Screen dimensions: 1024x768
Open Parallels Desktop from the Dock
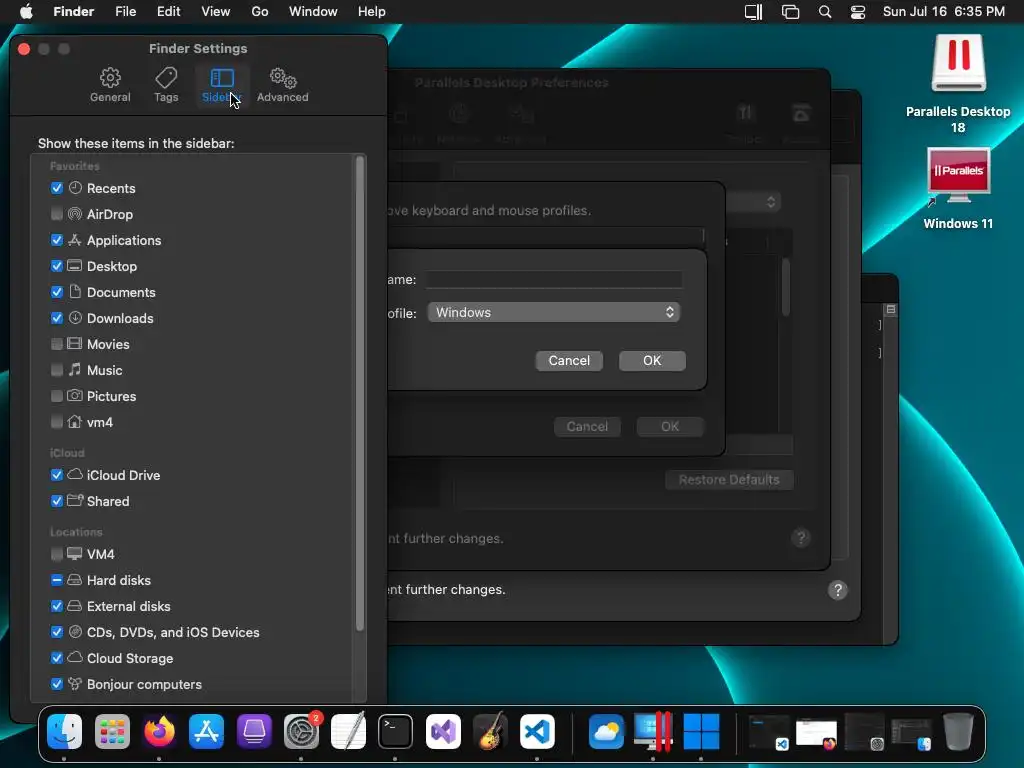coord(653,731)
